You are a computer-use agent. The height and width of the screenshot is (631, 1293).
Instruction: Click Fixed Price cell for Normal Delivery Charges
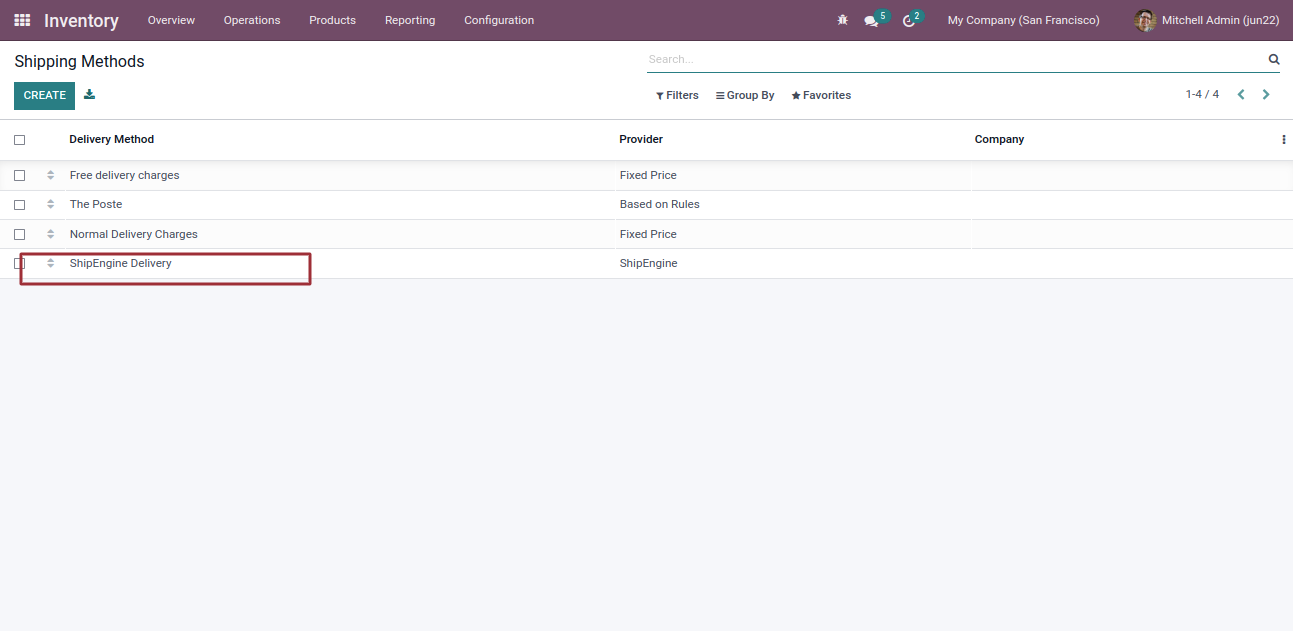click(648, 234)
